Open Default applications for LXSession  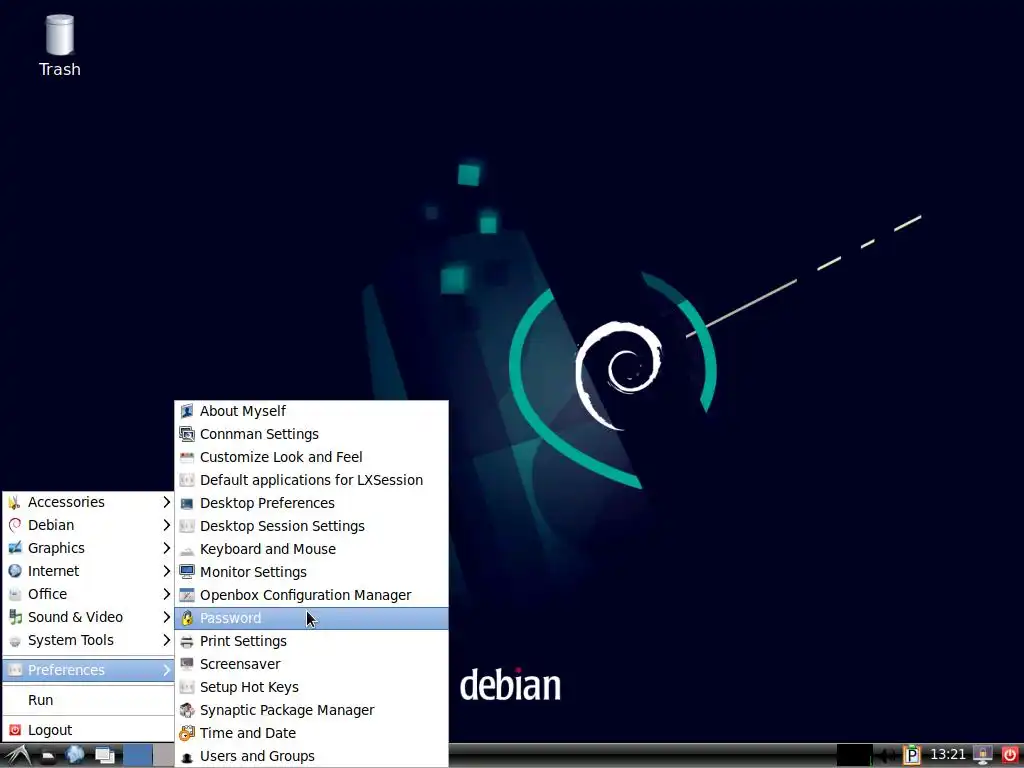[312, 480]
